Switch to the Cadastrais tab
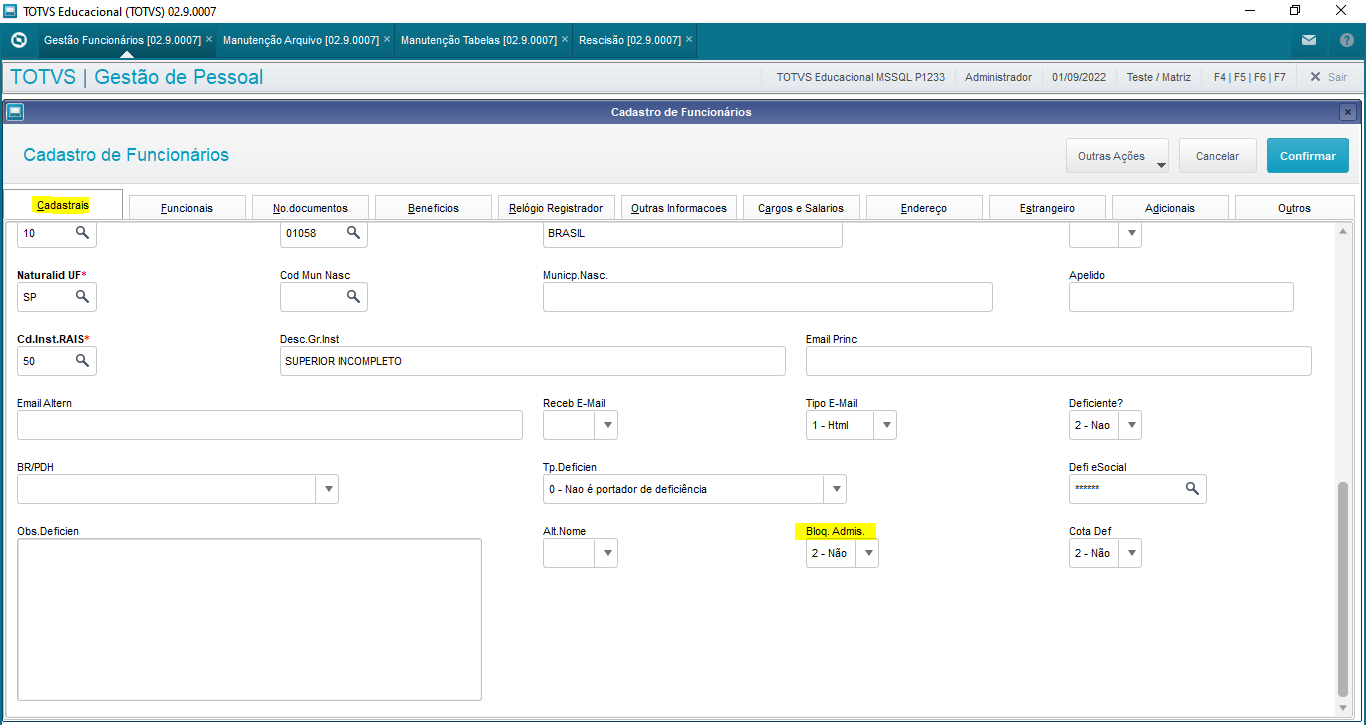This screenshot has height=725, width=1366. [x=63, y=205]
